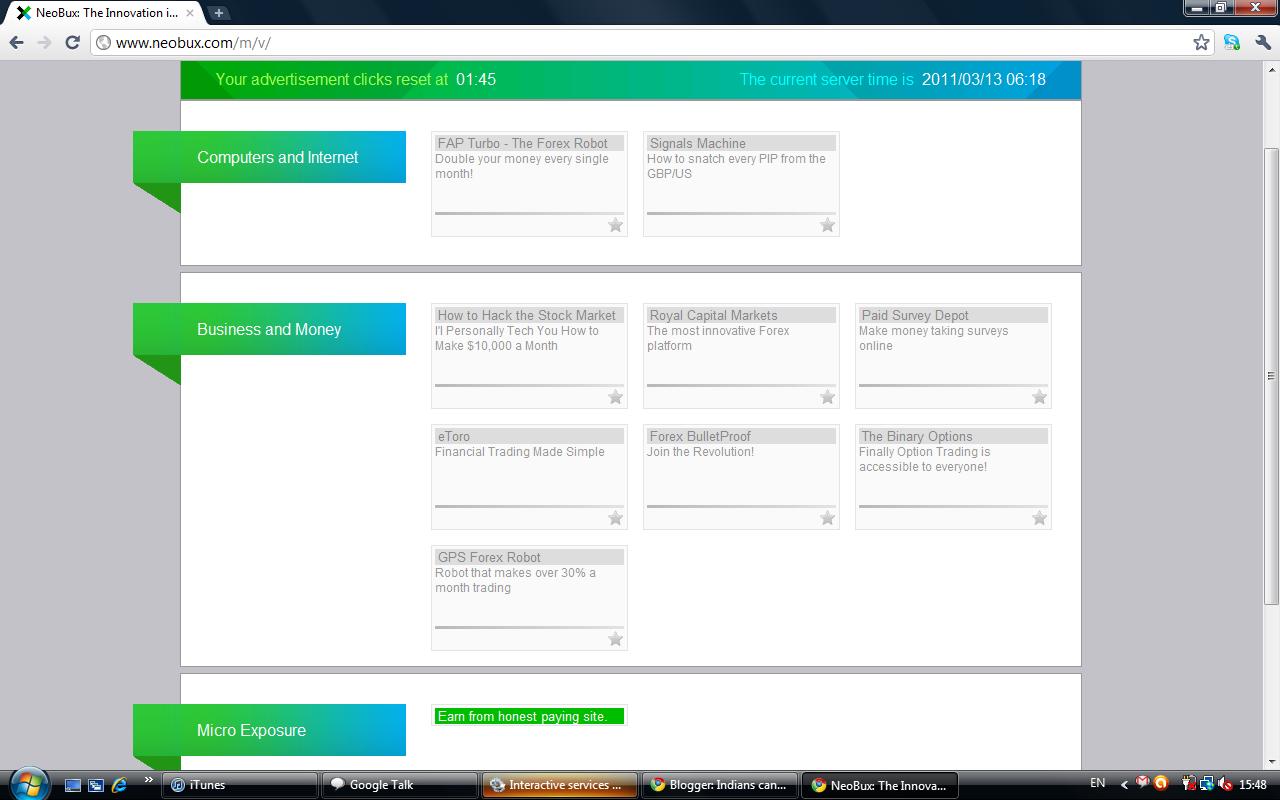Click the page vertical scrollbar thumb
Image resolution: width=1280 pixels, height=800 pixels.
[1271, 375]
